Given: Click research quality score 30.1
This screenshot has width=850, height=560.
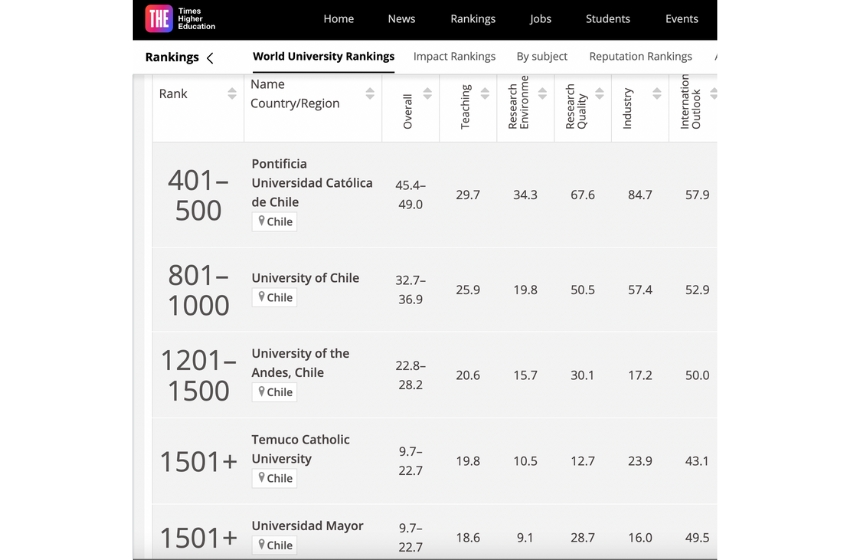Looking at the screenshot, I should (583, 376).
